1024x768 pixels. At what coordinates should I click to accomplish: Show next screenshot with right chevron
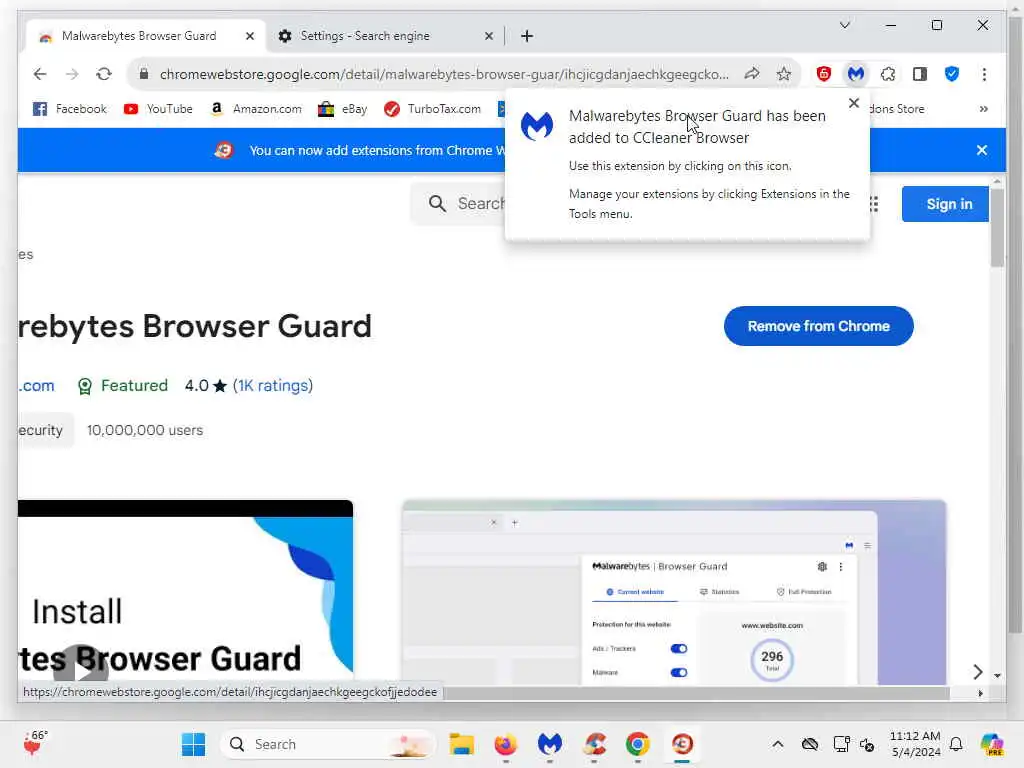click(977, 671)
